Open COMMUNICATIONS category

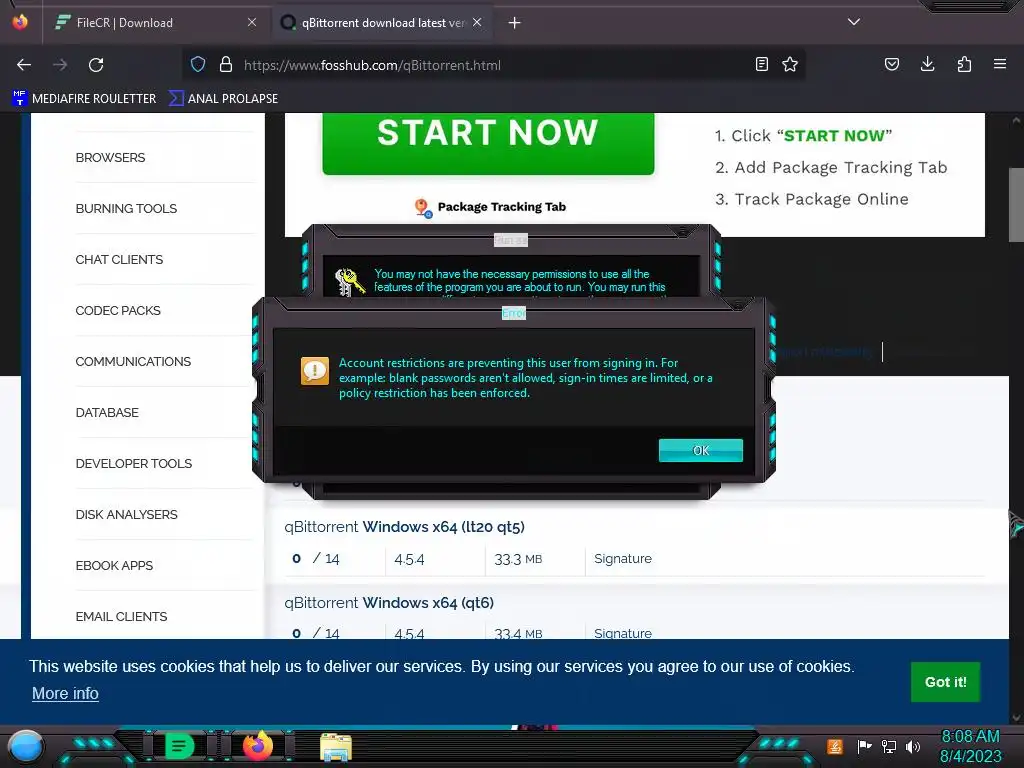(x=133, y=361)
